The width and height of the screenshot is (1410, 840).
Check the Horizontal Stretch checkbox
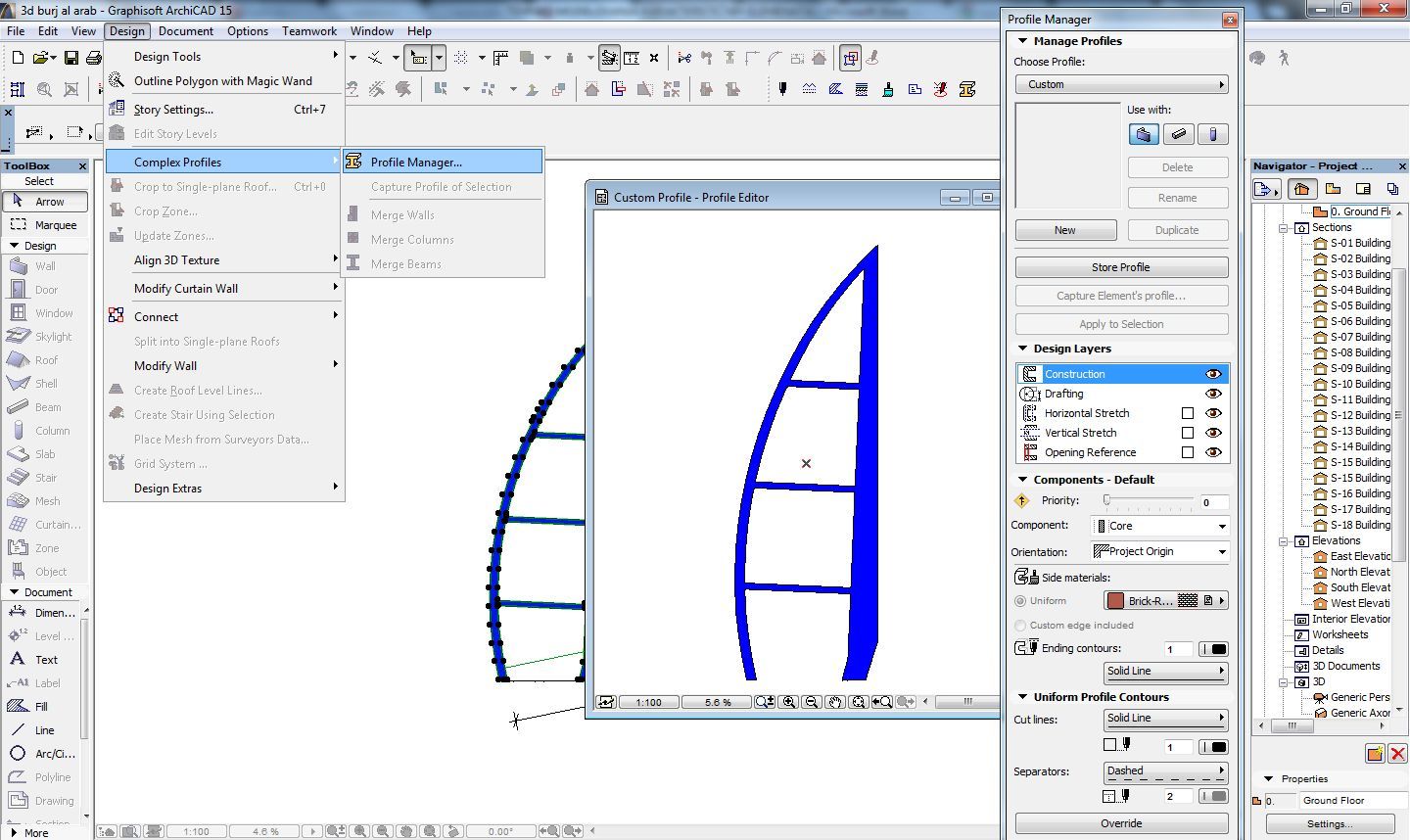(1187, 413)
